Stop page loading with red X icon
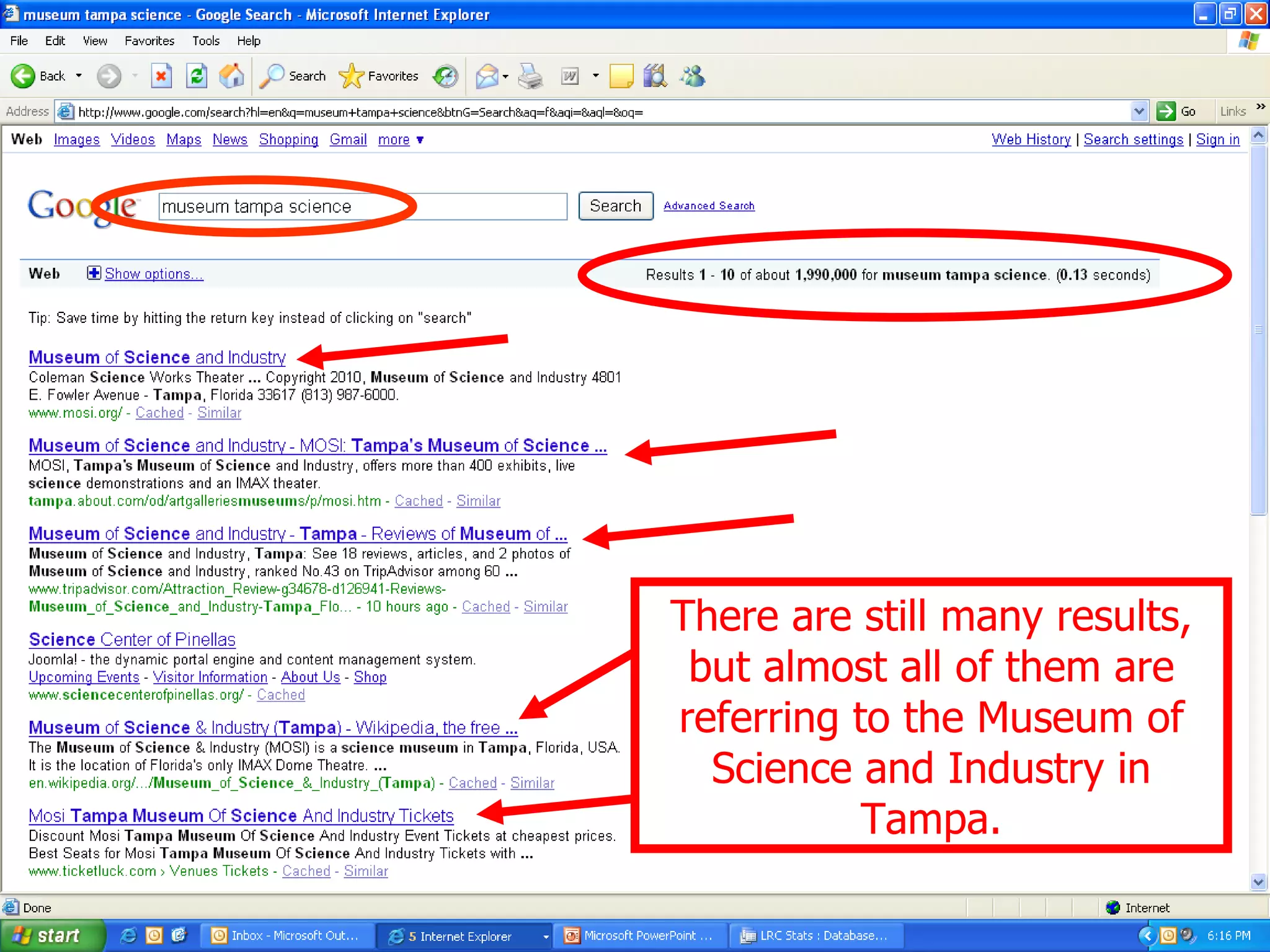The height and width of the screenshot is (952, 1270). 161,76
